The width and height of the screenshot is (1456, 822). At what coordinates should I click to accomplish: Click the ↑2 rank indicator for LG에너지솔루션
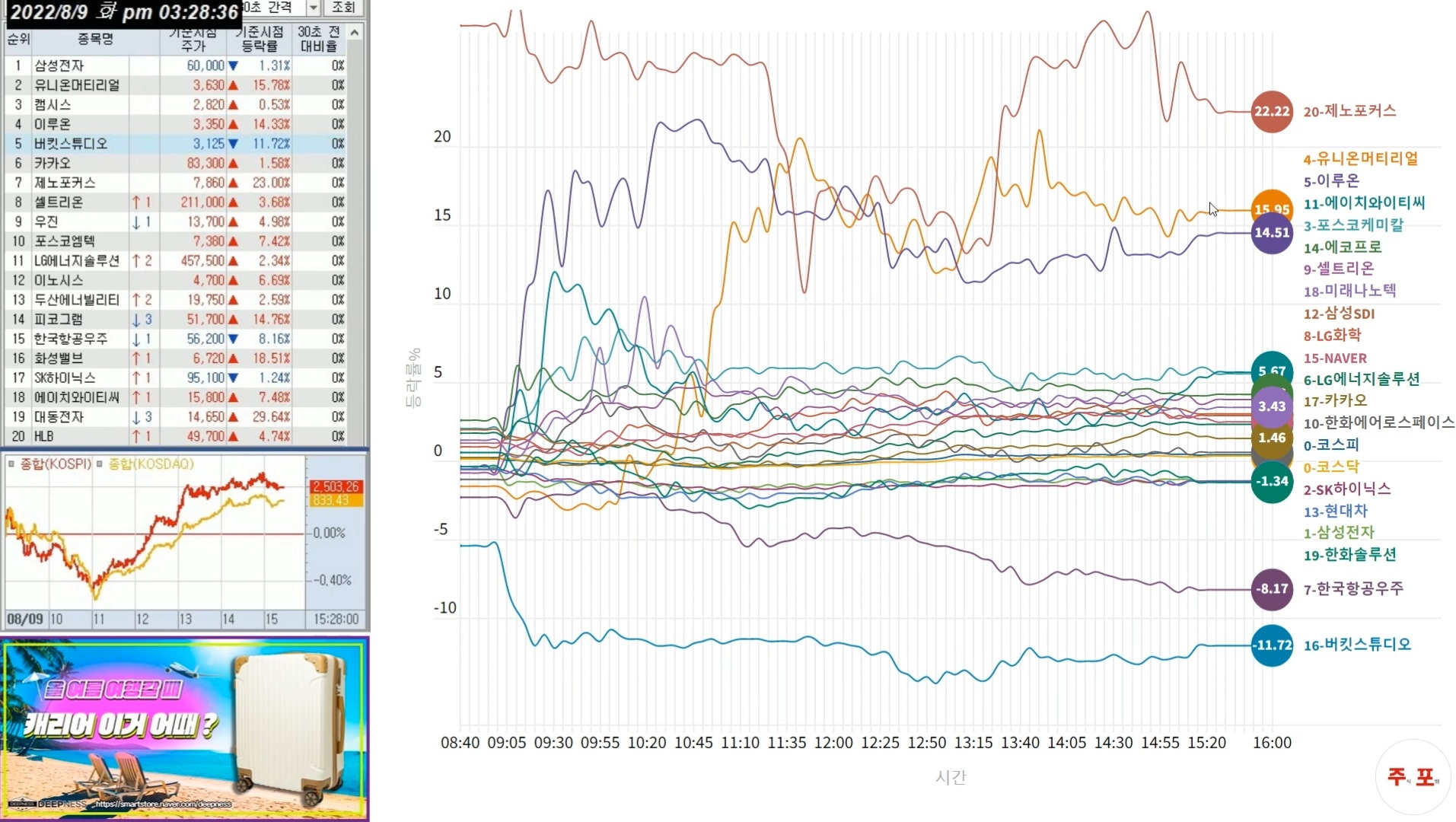click(x=141, y=261)
